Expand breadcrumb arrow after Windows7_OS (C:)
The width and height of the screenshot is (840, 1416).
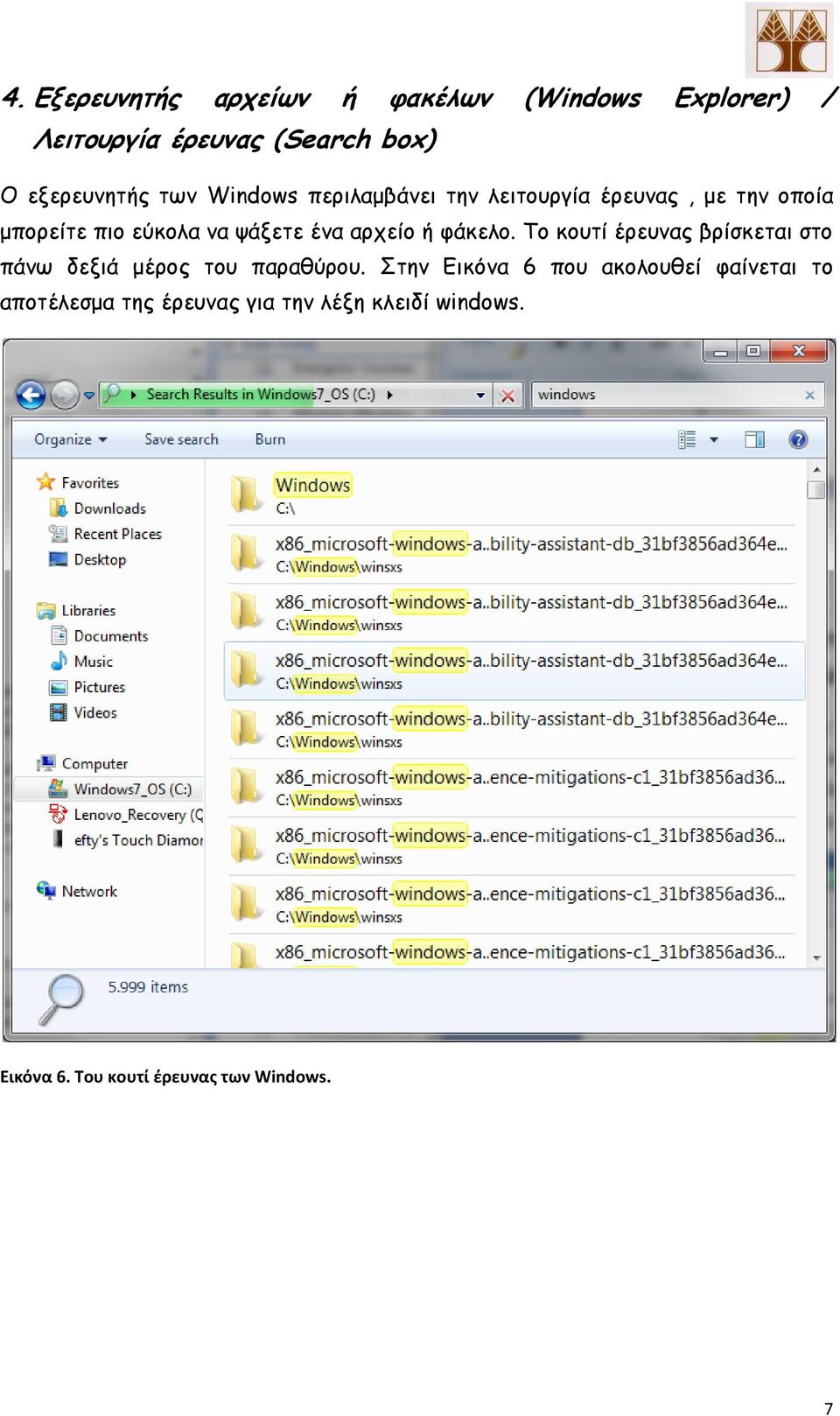pyautogui.click(x=389, y=396)
